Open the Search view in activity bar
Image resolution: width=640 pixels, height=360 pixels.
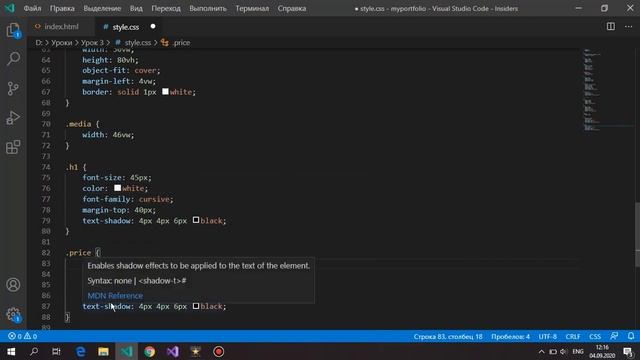13,58
